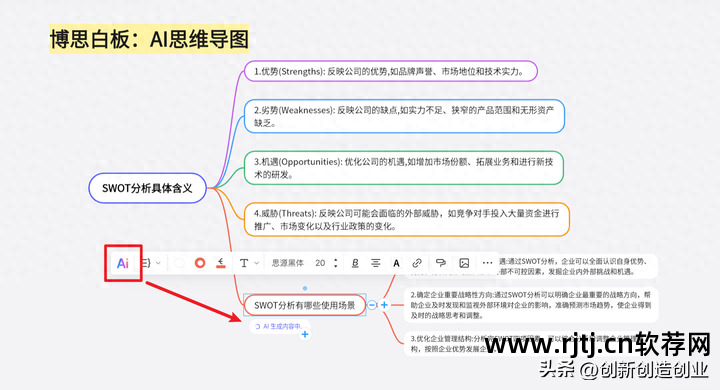The width and height of the screenshot is (720, 390).
Task: Expand the text style T dropdown
Action: point(249,263)
